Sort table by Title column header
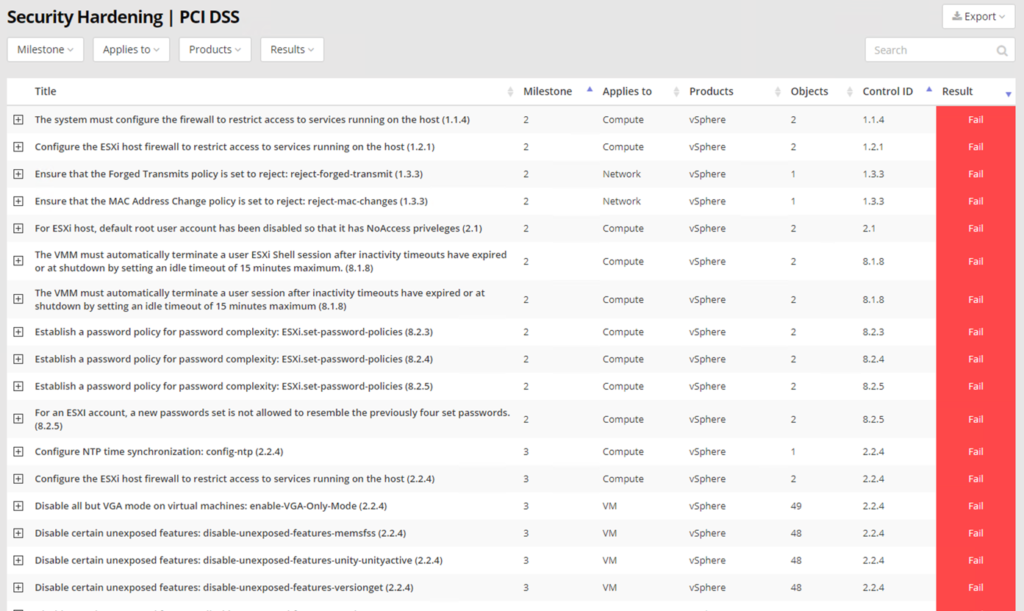This screenshot has height=611, width=1024. [x=45, y=91]
